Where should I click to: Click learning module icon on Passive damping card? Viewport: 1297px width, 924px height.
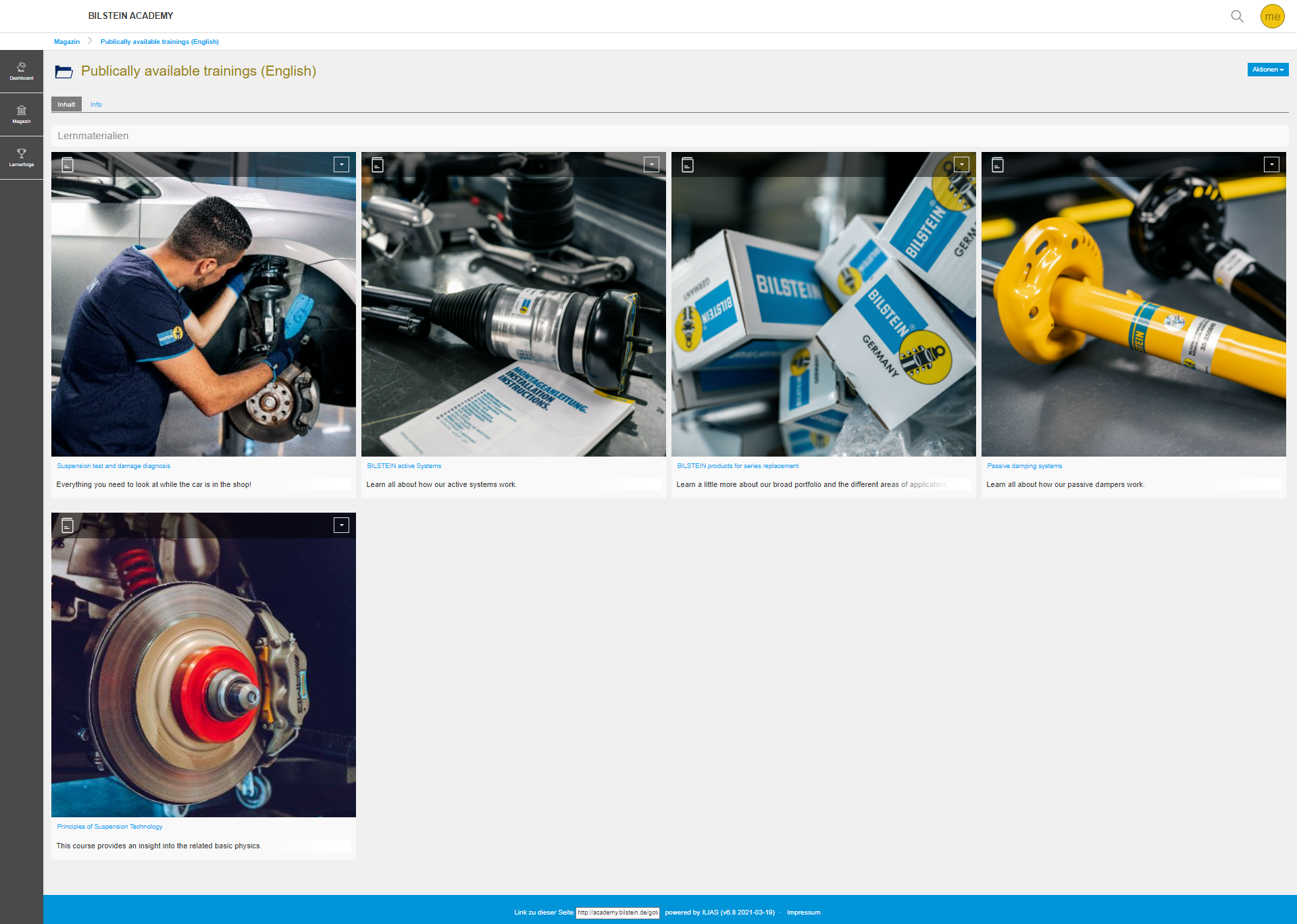[998, 164]
